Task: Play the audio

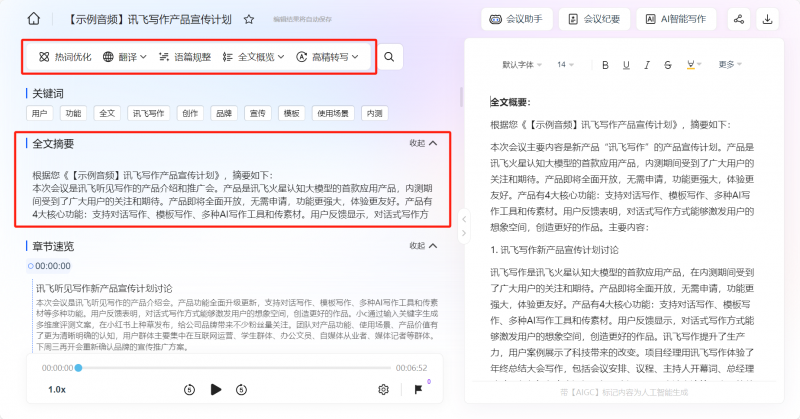Action: pyautogui.click(x=216, y=390)
